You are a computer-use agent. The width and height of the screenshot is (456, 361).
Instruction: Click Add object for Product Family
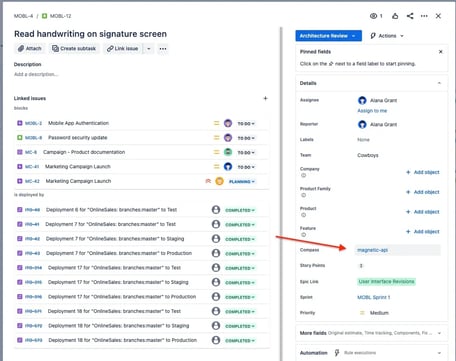[423, 192]
